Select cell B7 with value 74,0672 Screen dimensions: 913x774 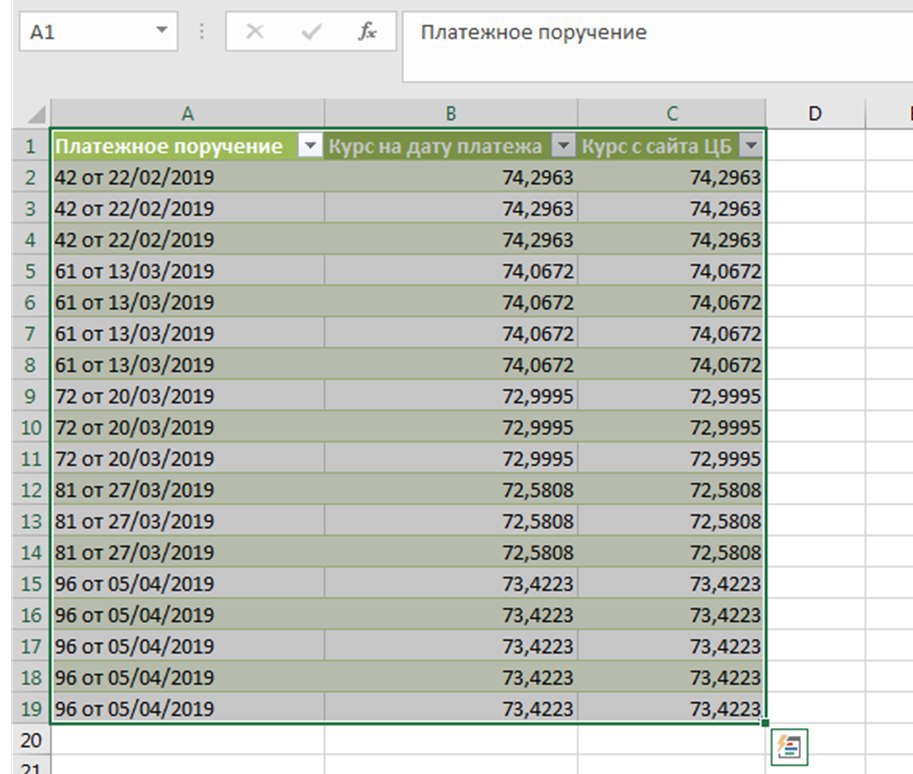click(x=451, y=333)
